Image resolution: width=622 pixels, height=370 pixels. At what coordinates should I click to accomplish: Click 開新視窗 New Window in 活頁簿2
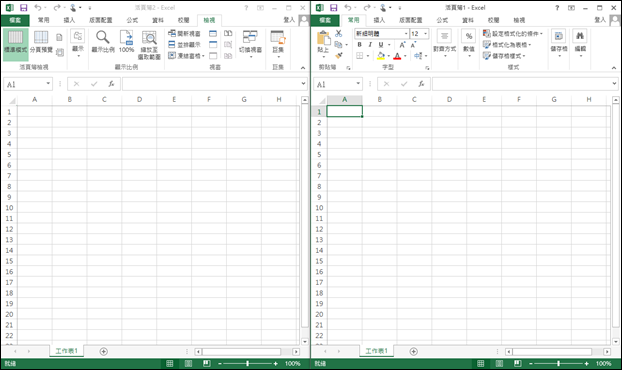click(x=184, y=34)
